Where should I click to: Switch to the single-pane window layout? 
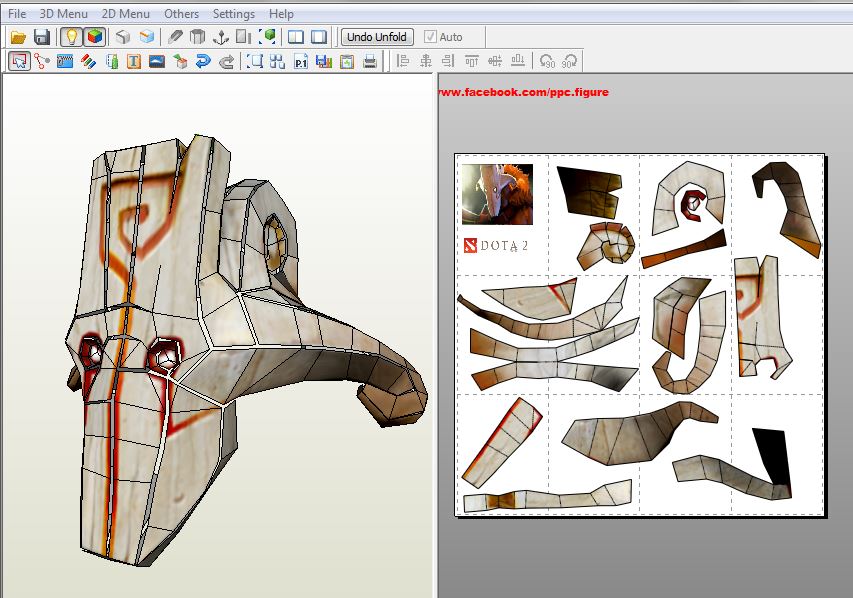[319, 37]
